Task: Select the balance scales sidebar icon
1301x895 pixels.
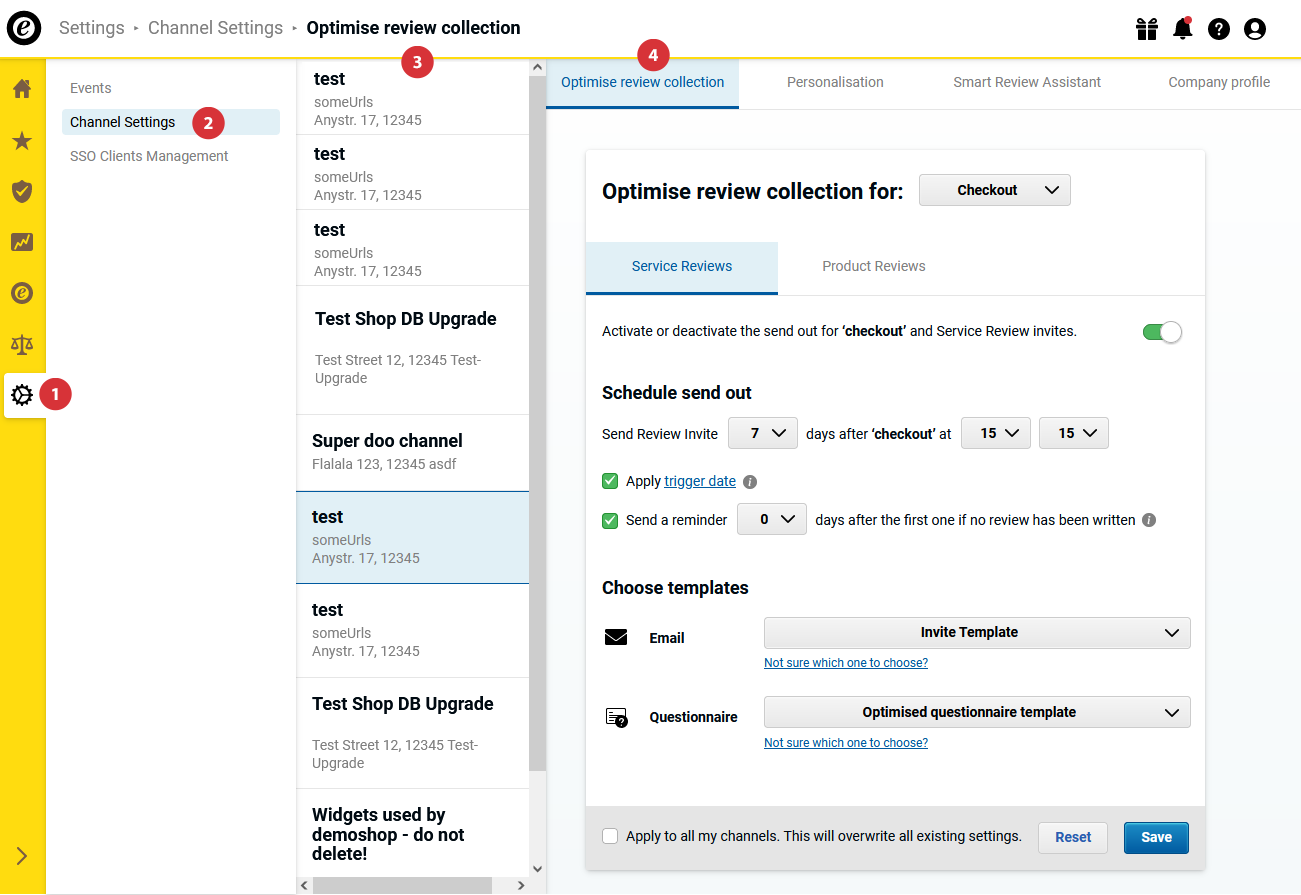Action: (22, 345)
